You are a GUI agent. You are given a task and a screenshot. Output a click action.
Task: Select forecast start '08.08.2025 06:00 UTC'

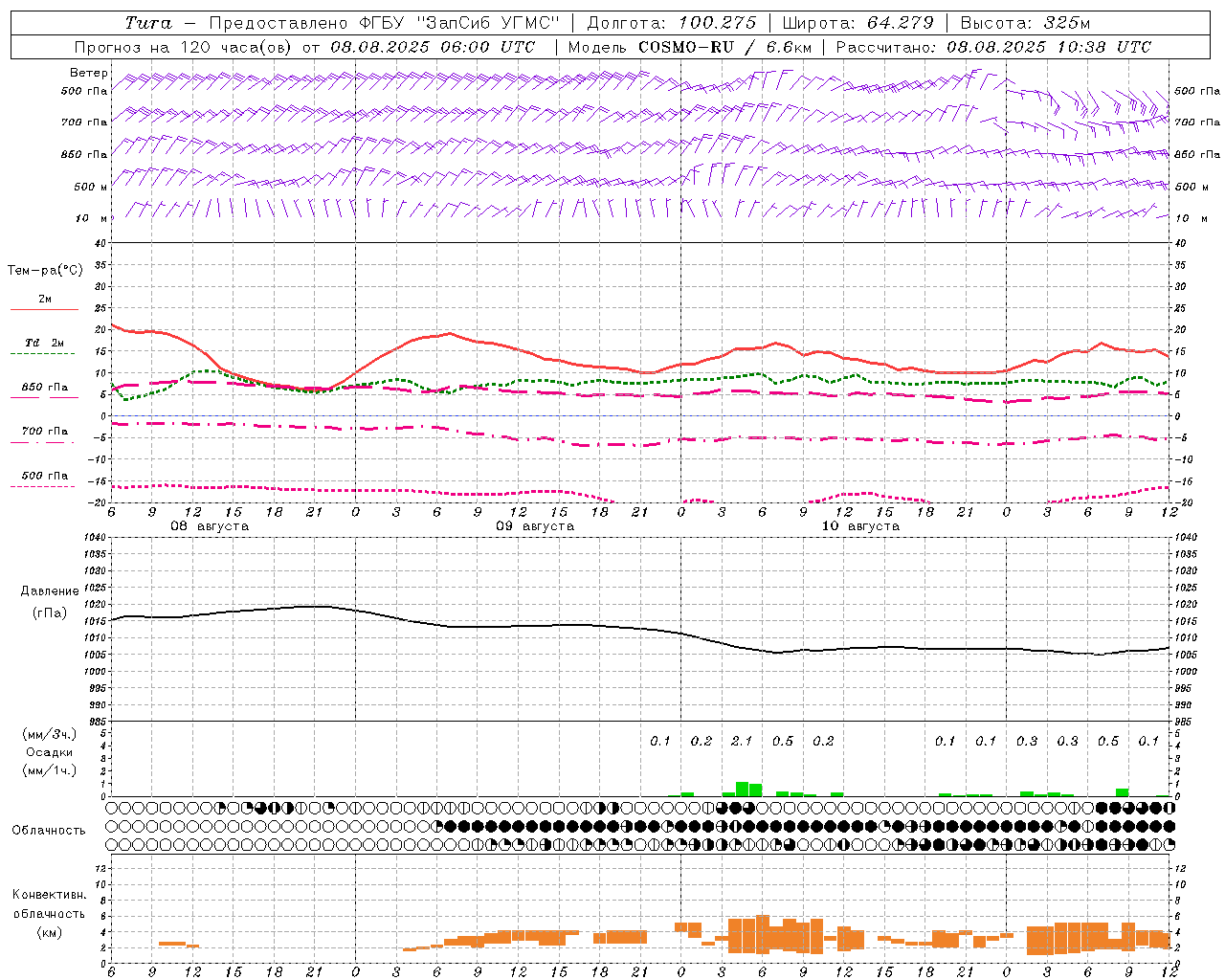click(x=433, y=47)
